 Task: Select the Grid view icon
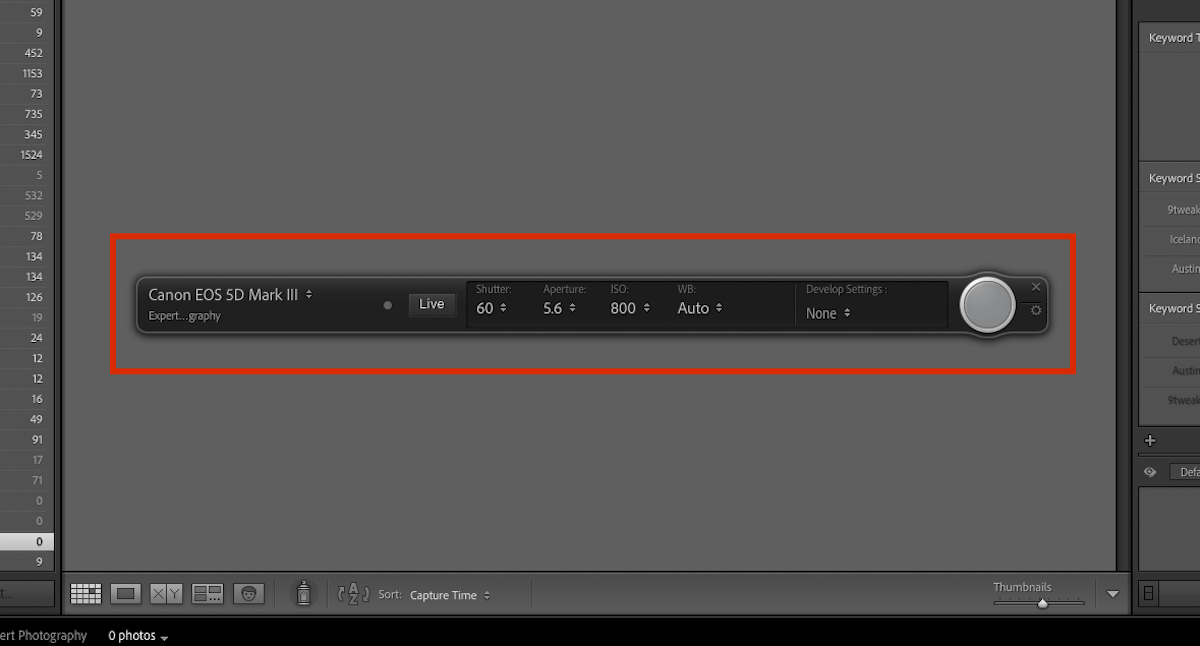(85, 593)
